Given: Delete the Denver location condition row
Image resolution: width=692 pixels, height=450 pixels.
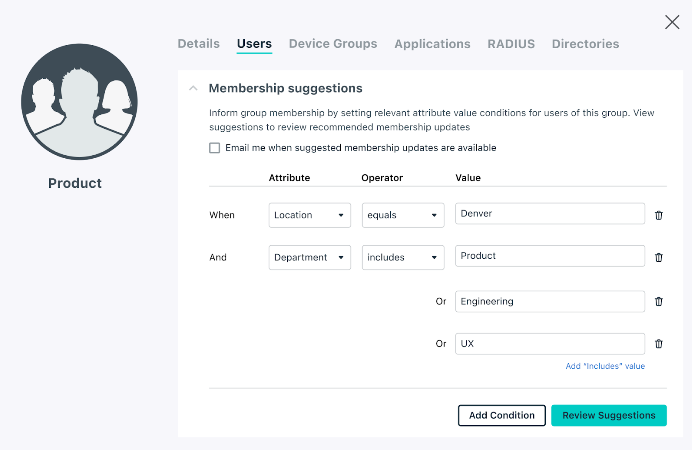Looking at the screenshot, I should coord(658,215).
